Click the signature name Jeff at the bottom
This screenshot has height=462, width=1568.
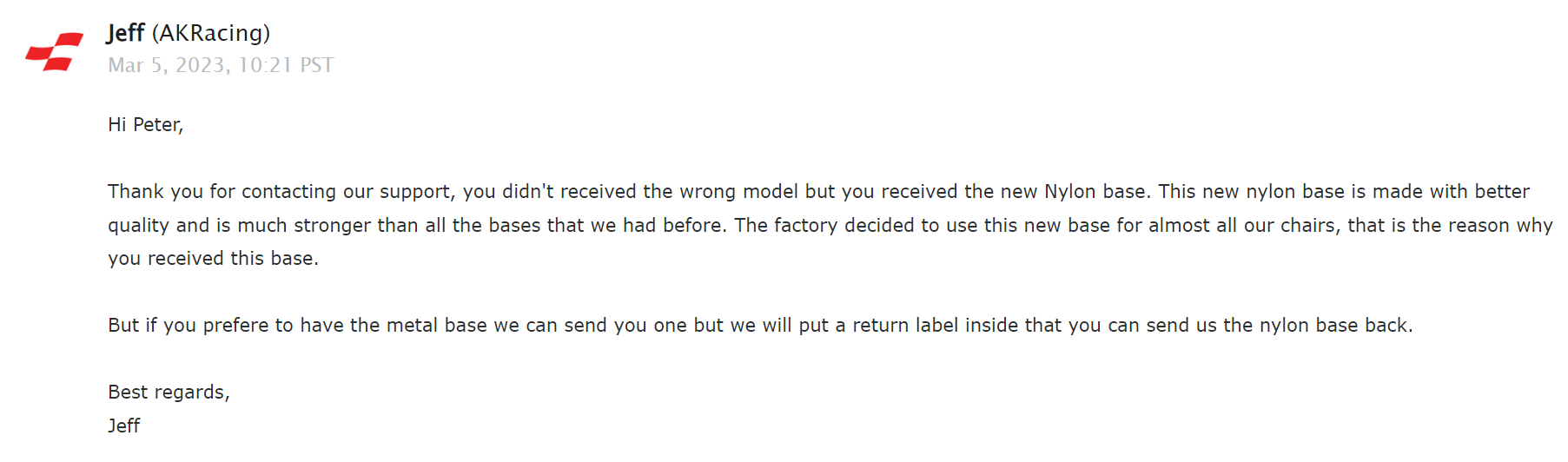[124, 426]
